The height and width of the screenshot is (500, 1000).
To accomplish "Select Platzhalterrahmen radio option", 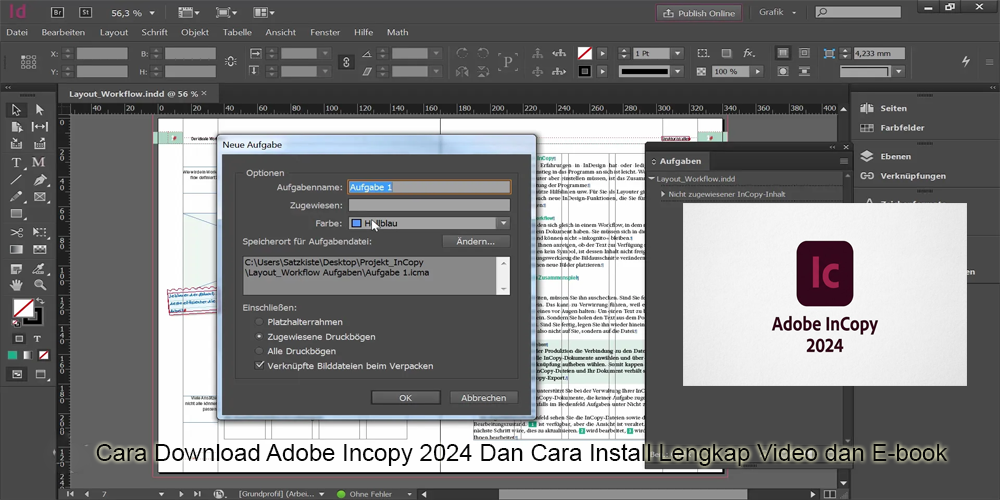I will (x=259, y=322).
